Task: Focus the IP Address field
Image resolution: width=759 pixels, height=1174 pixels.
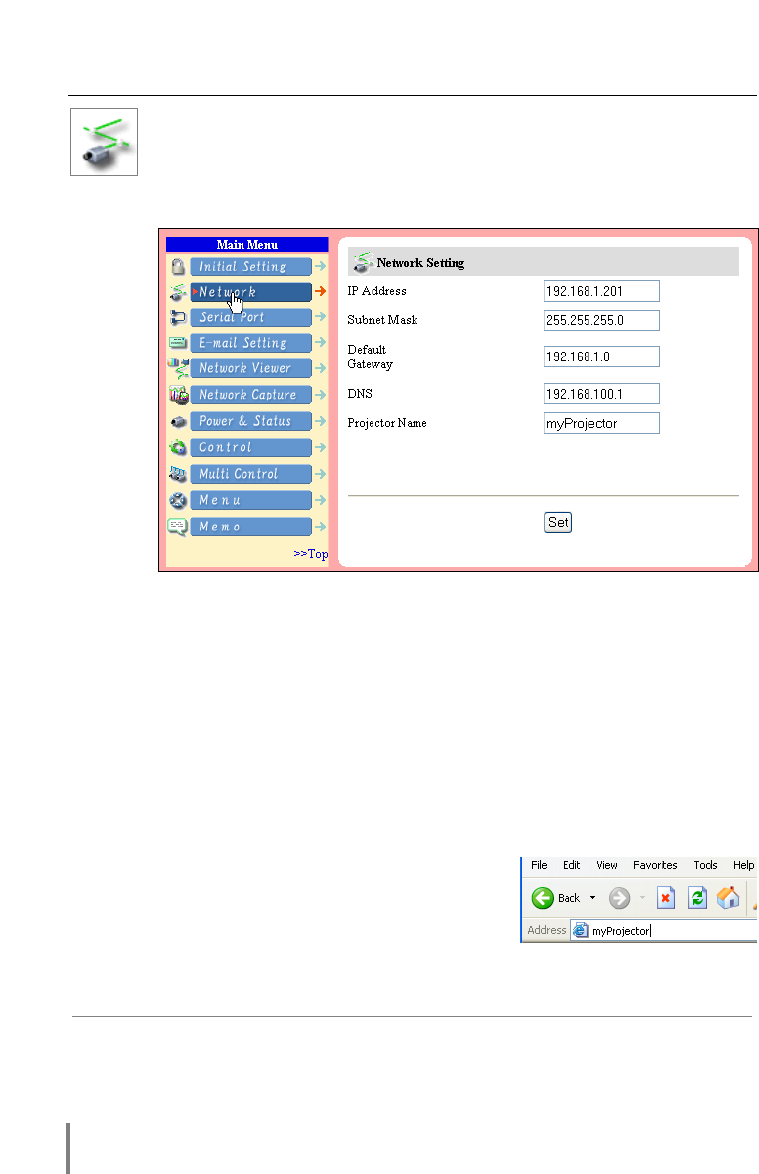Action: coord(602,291)
